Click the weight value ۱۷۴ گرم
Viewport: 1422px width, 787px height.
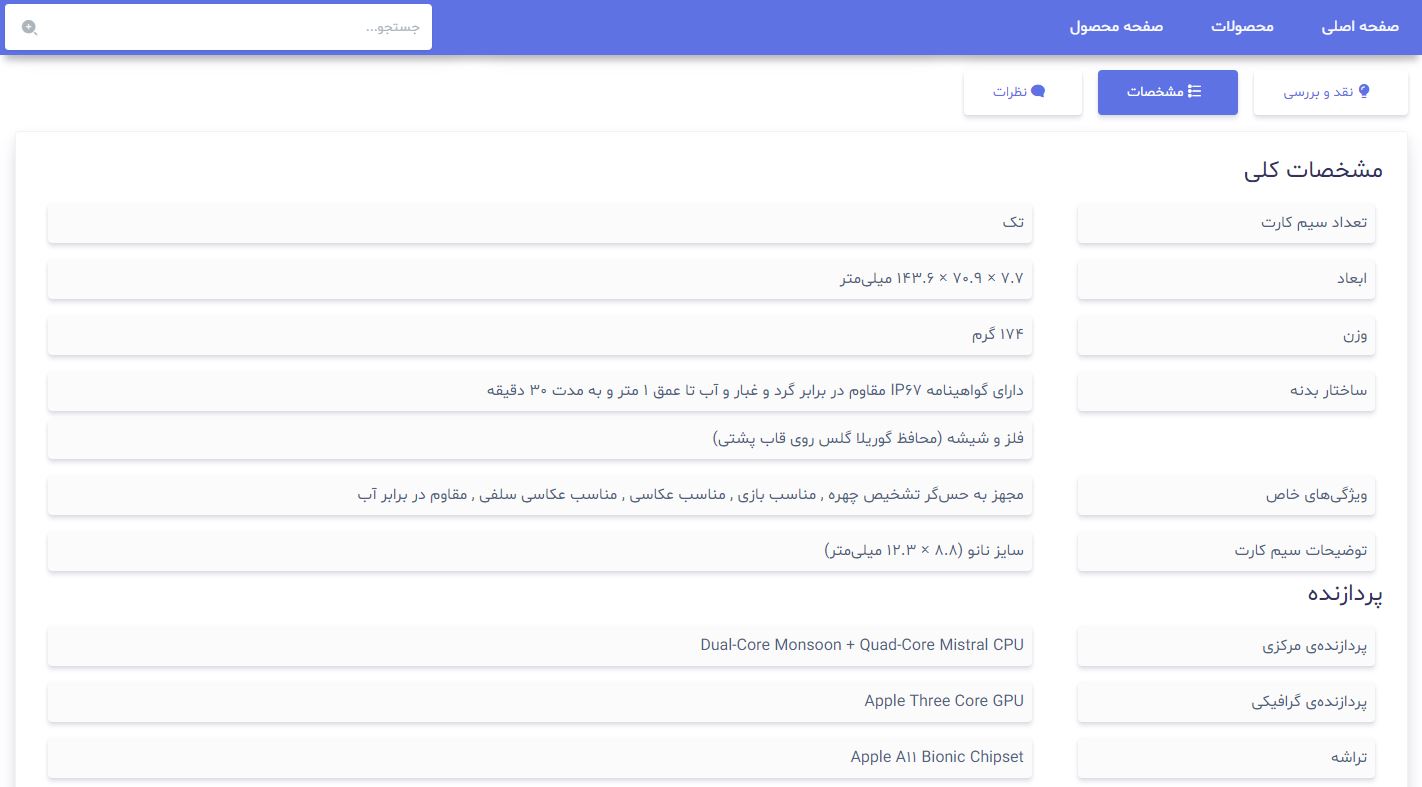click(540, 335)
